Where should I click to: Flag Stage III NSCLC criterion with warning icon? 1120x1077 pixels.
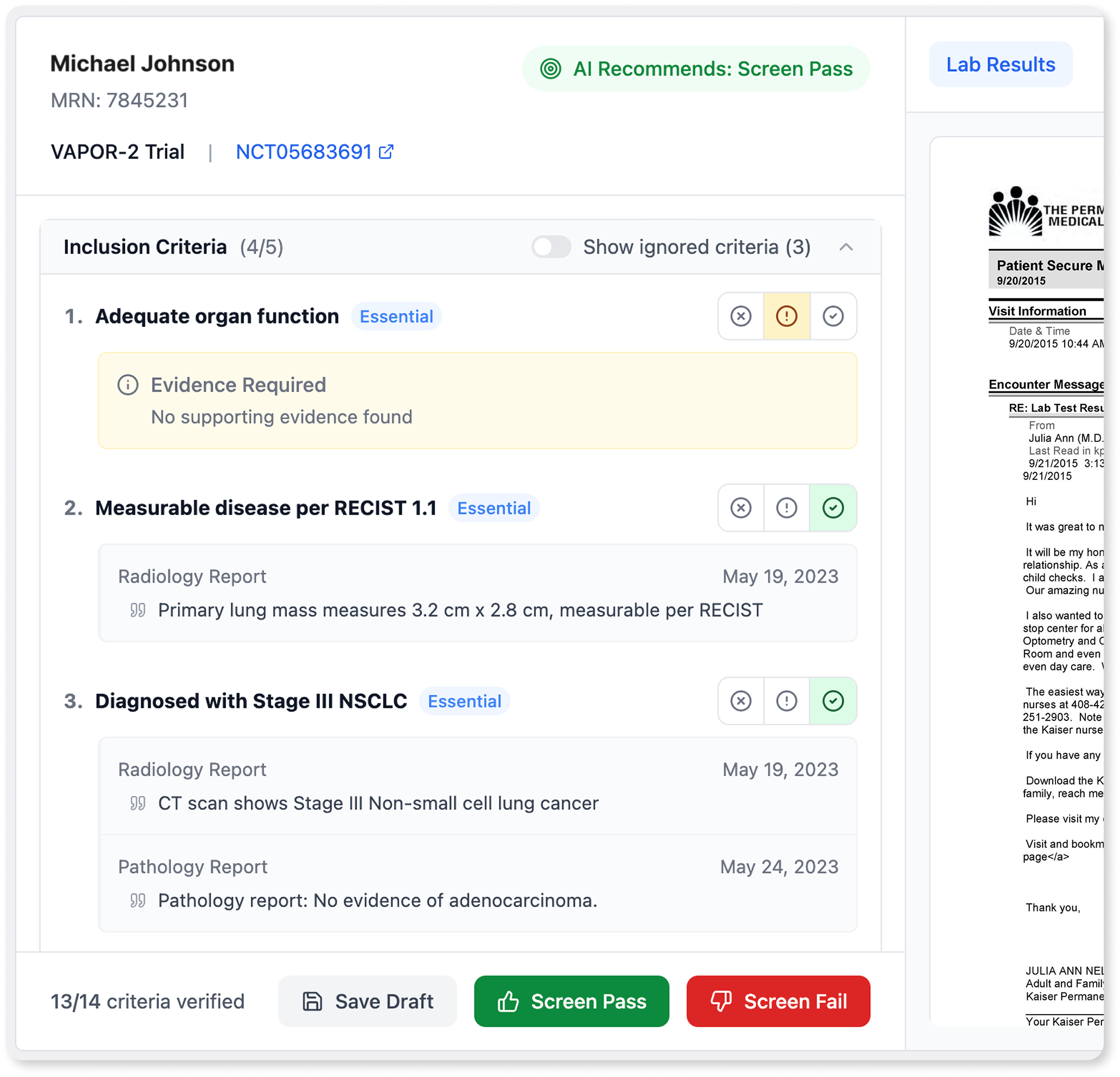click(786, 700)
